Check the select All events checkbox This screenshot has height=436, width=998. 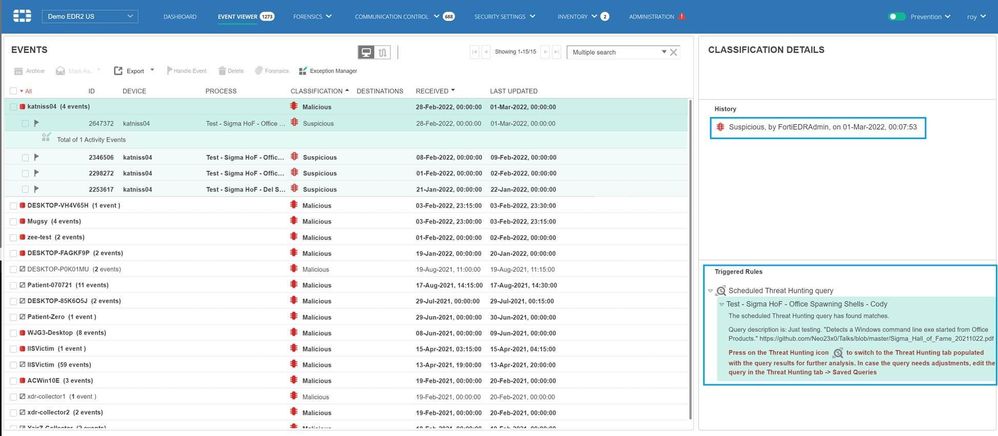click(13, 91)
